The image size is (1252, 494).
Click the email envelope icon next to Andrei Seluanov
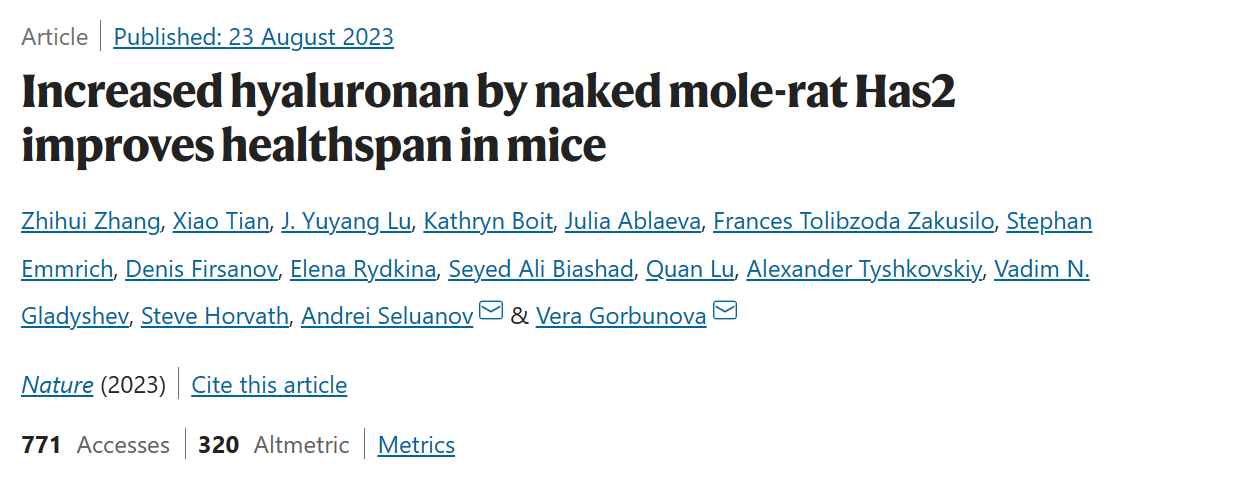[x=490, y=312]
